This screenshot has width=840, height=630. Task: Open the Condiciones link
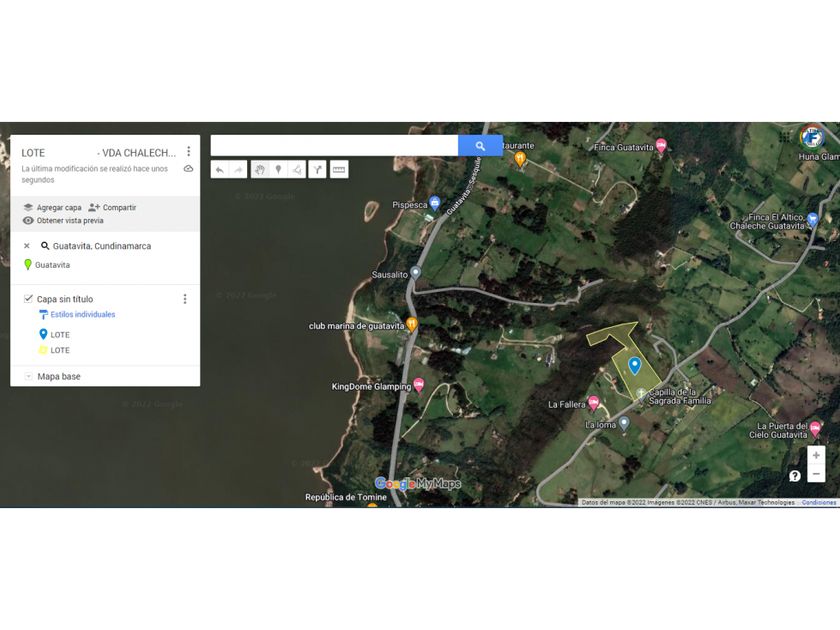click(819, 502)
